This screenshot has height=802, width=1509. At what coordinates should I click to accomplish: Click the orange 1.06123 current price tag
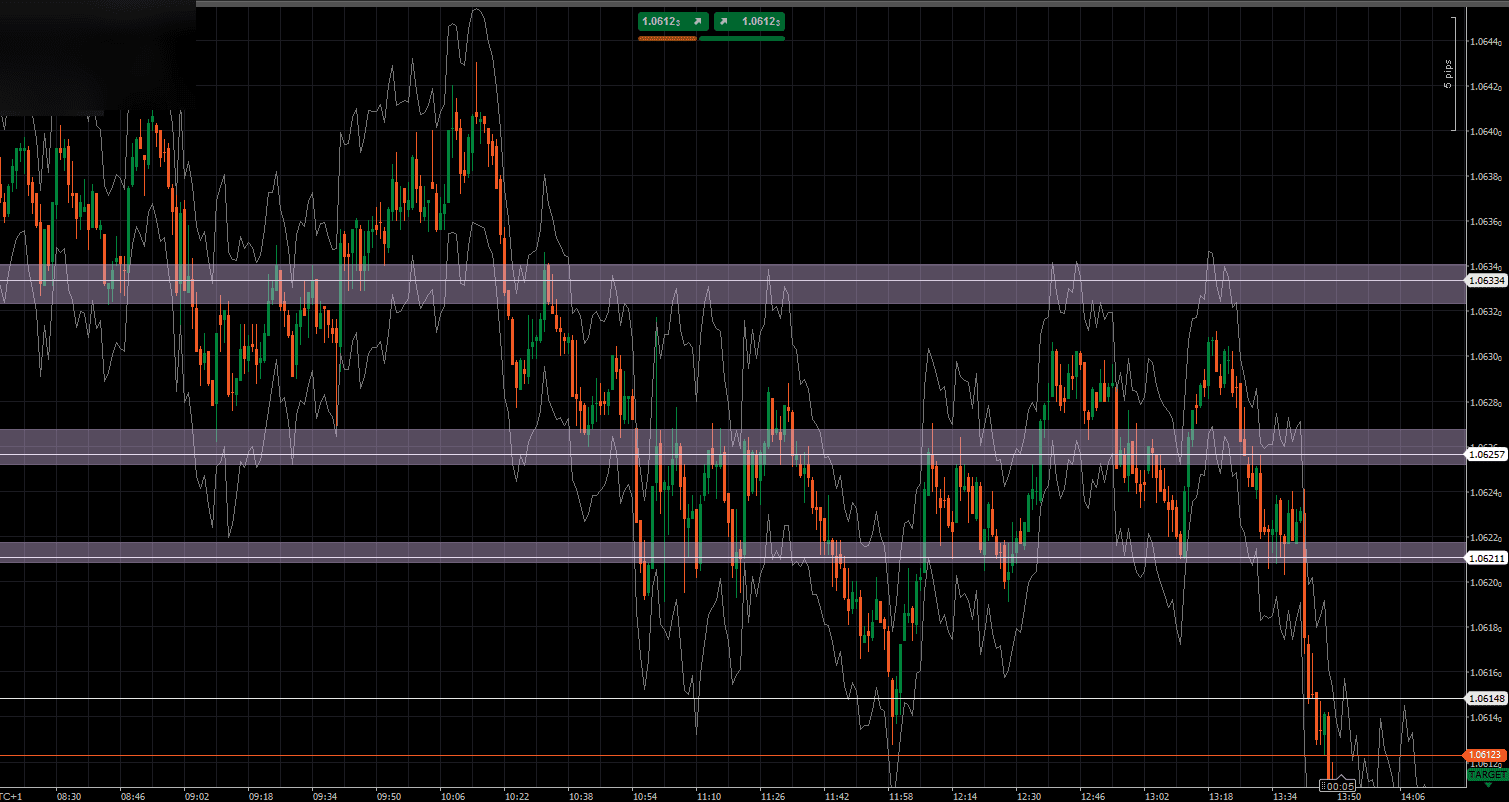point(1486,755)
